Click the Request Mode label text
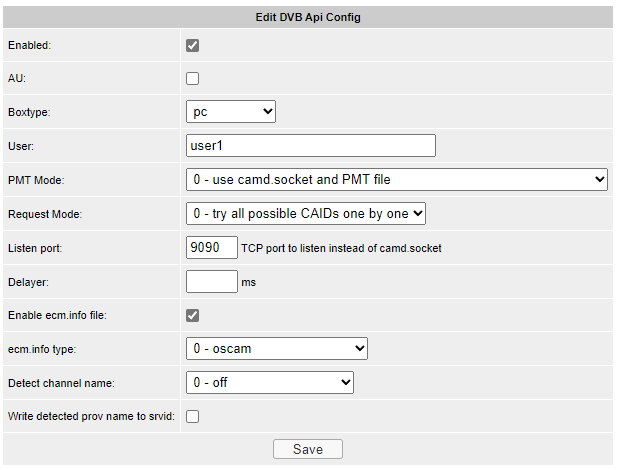 (x=44, y=214)
